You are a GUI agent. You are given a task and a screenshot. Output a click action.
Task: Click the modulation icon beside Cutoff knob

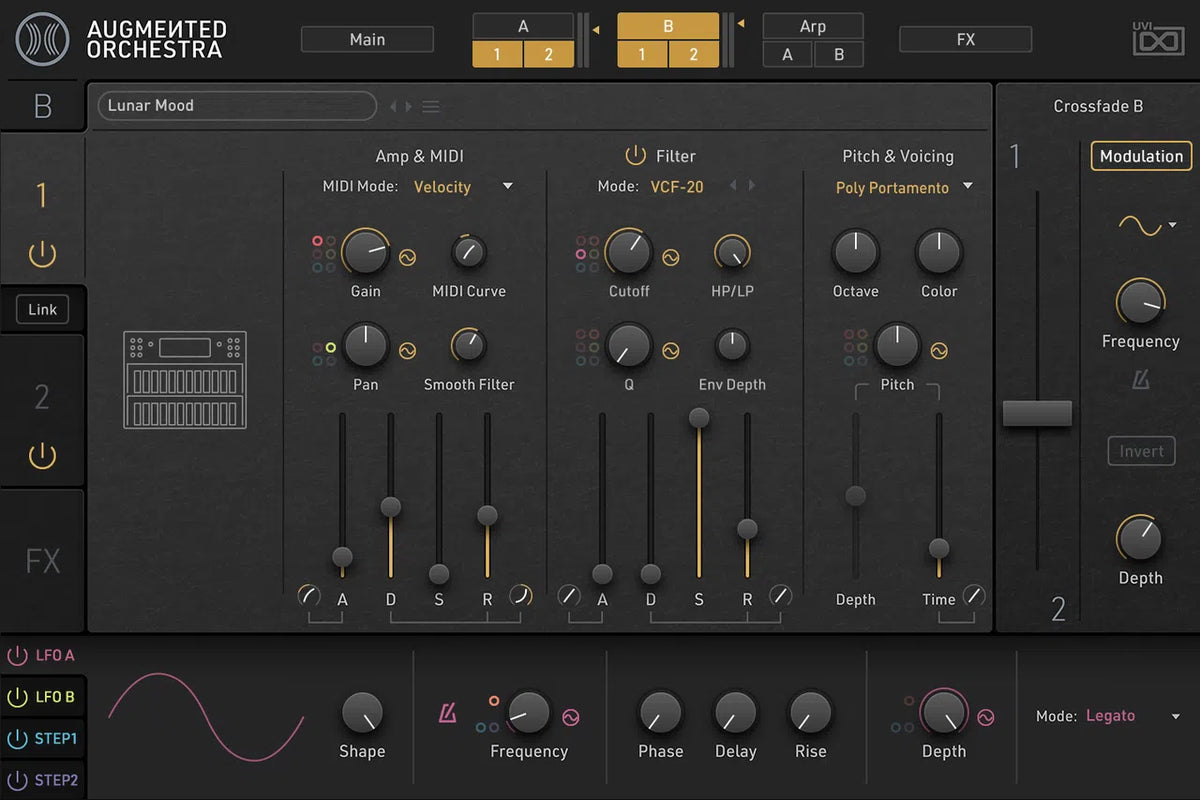click(671, 257)
